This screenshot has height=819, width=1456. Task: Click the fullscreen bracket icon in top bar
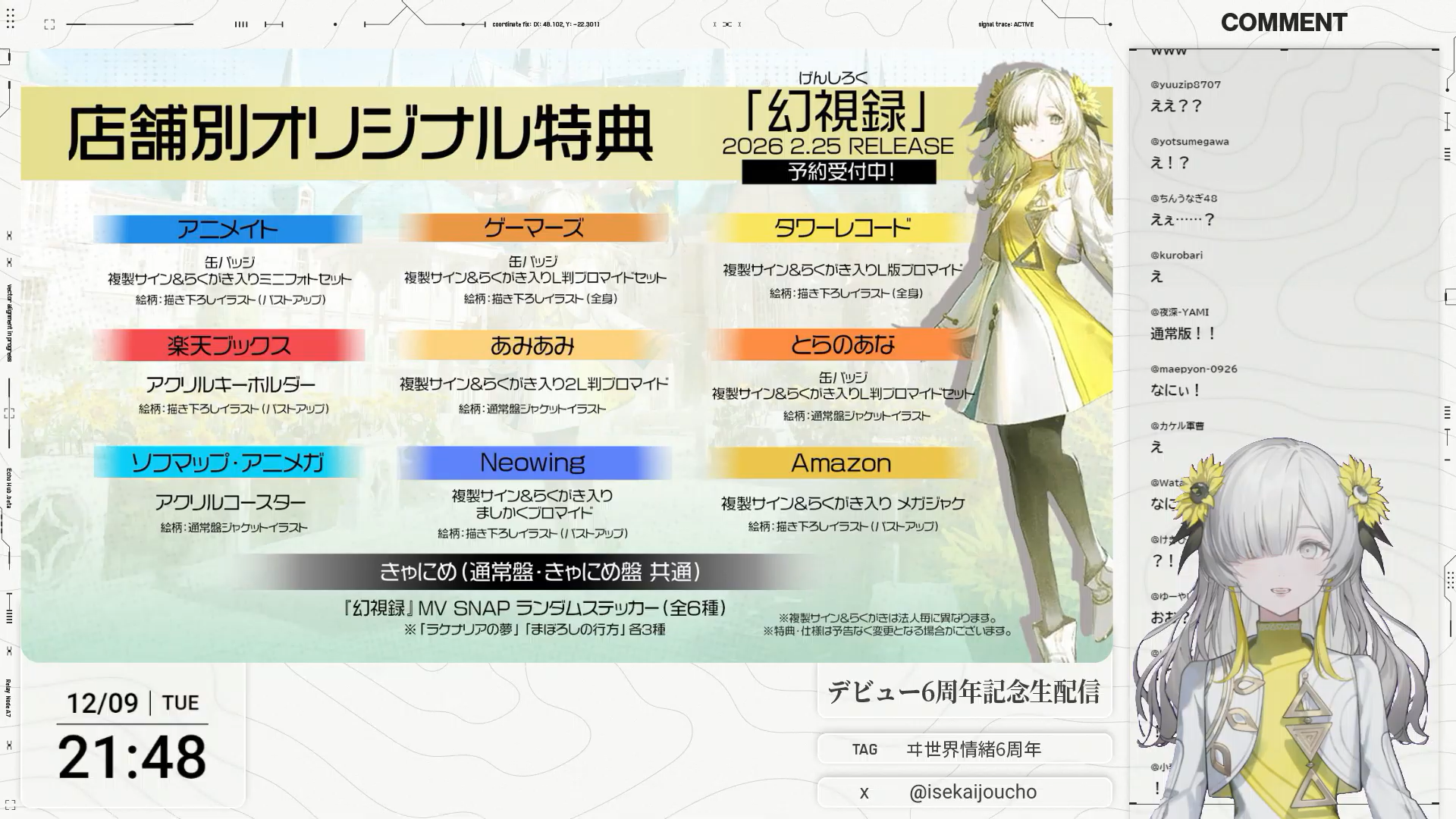[49, 24]
